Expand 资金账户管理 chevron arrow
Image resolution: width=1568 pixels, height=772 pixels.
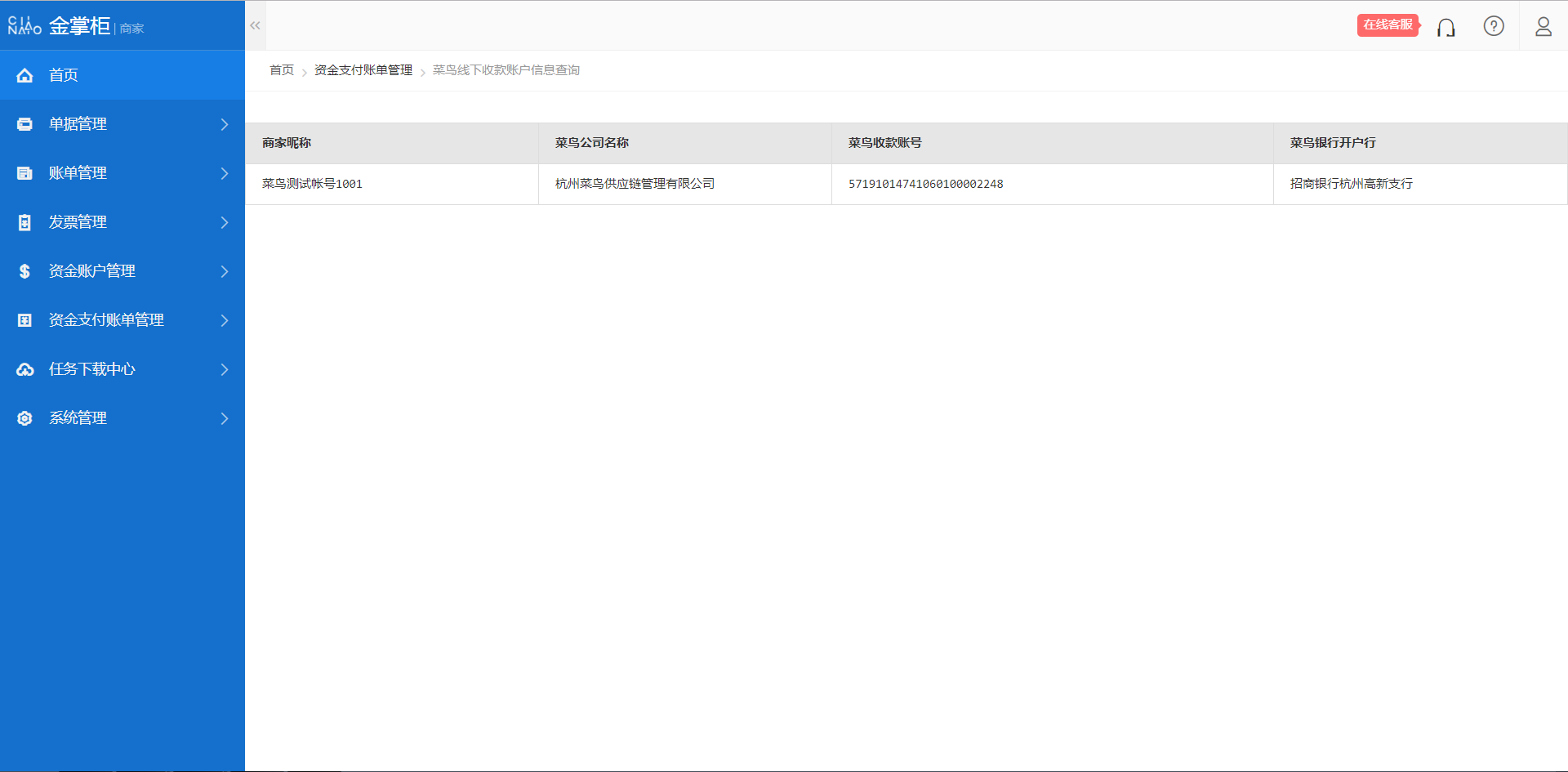(225, 271)
